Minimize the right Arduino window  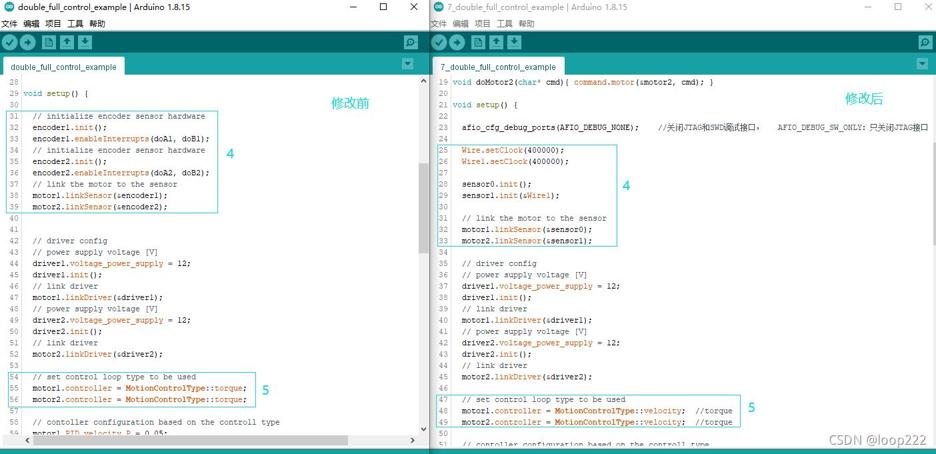pyautogui.click(x=868, y=7)
